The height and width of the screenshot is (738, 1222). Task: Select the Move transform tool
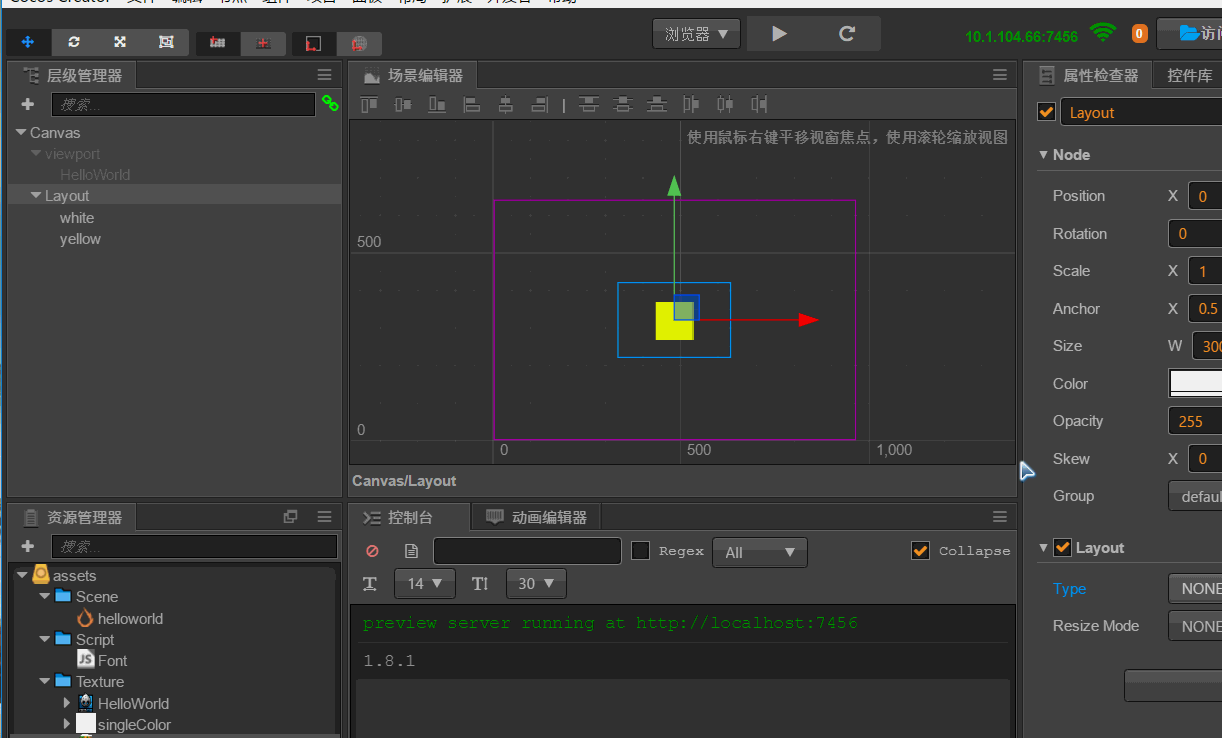(x=28, y=42)
